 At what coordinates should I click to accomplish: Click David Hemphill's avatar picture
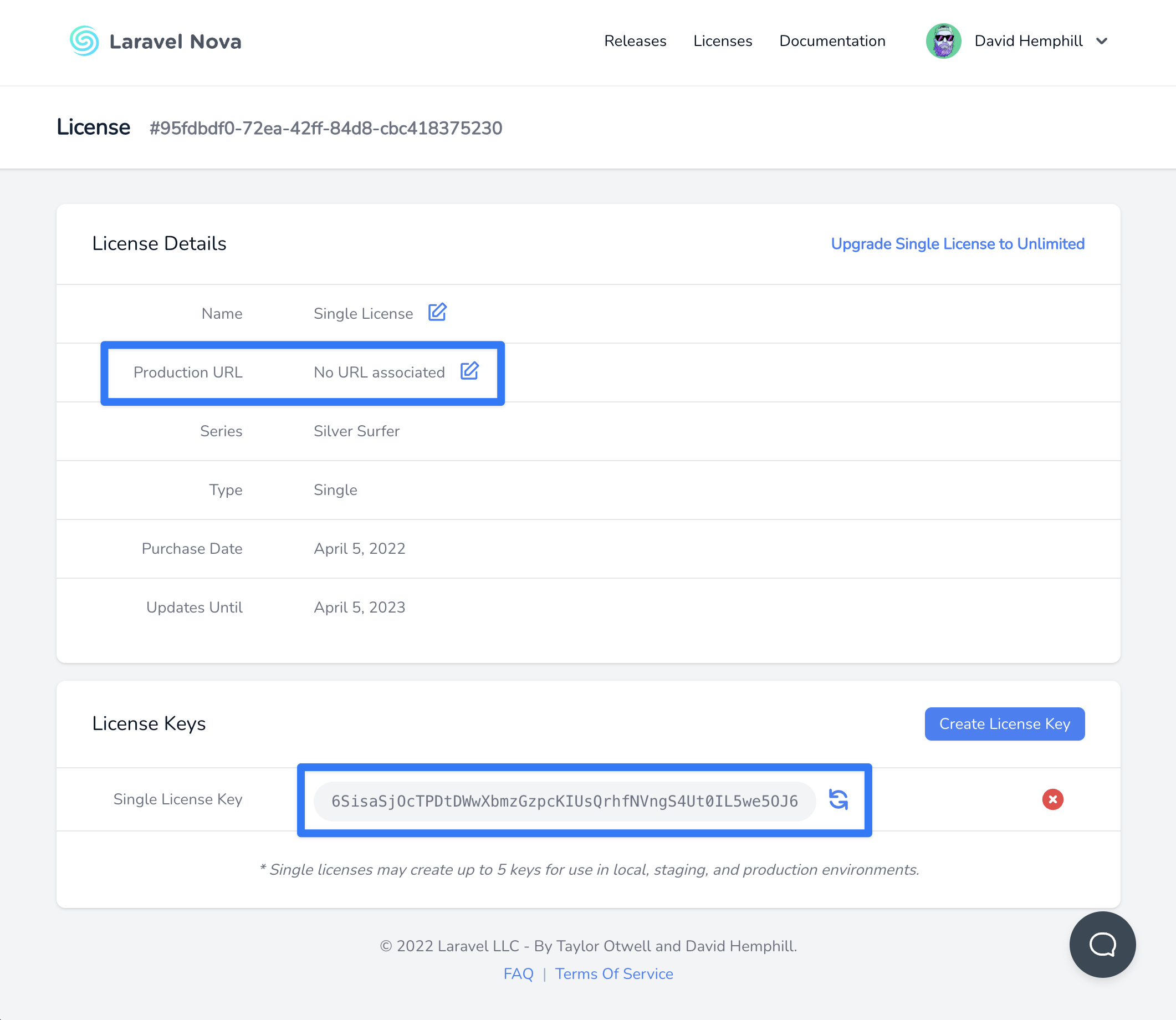943,40
